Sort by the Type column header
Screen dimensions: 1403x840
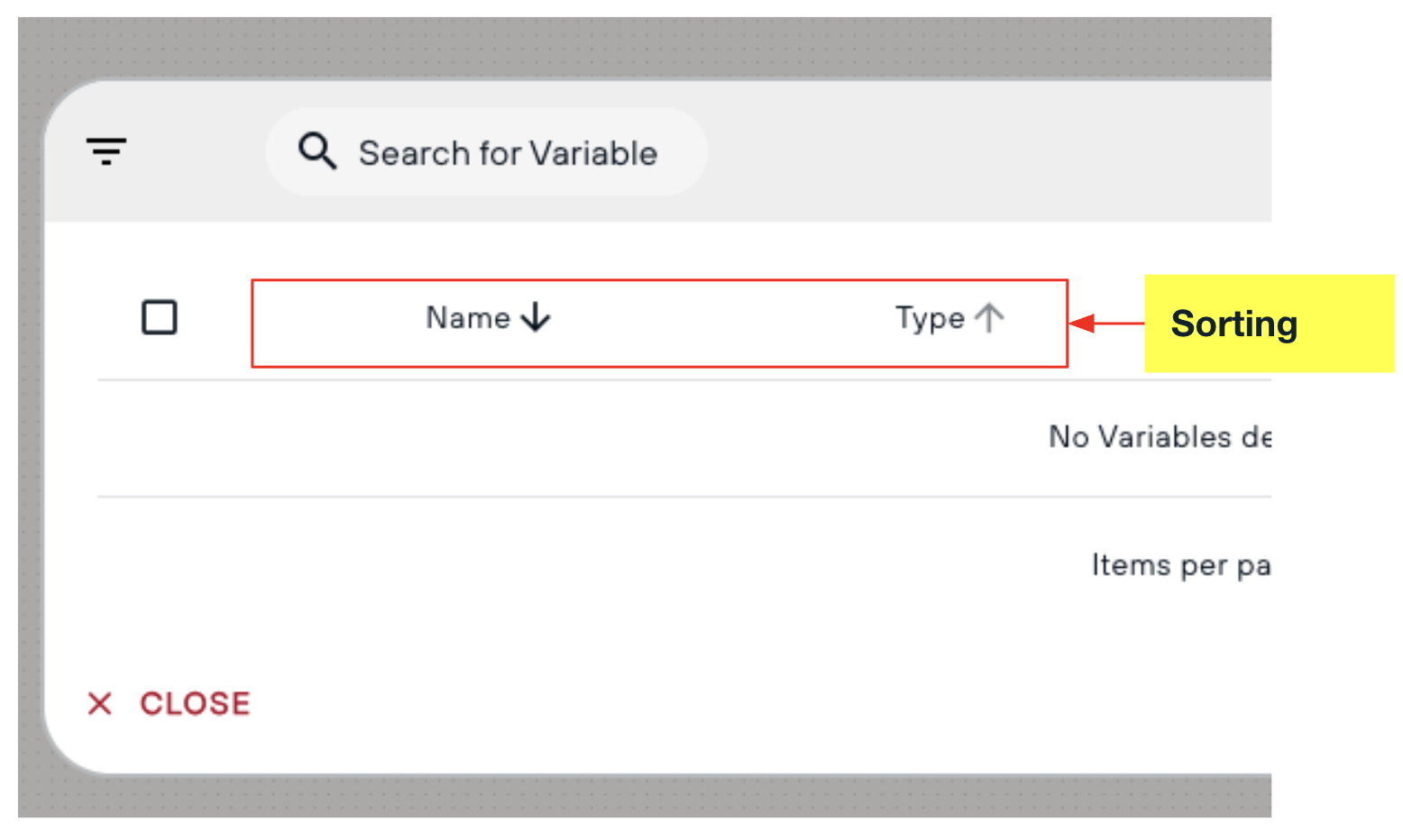930,318
